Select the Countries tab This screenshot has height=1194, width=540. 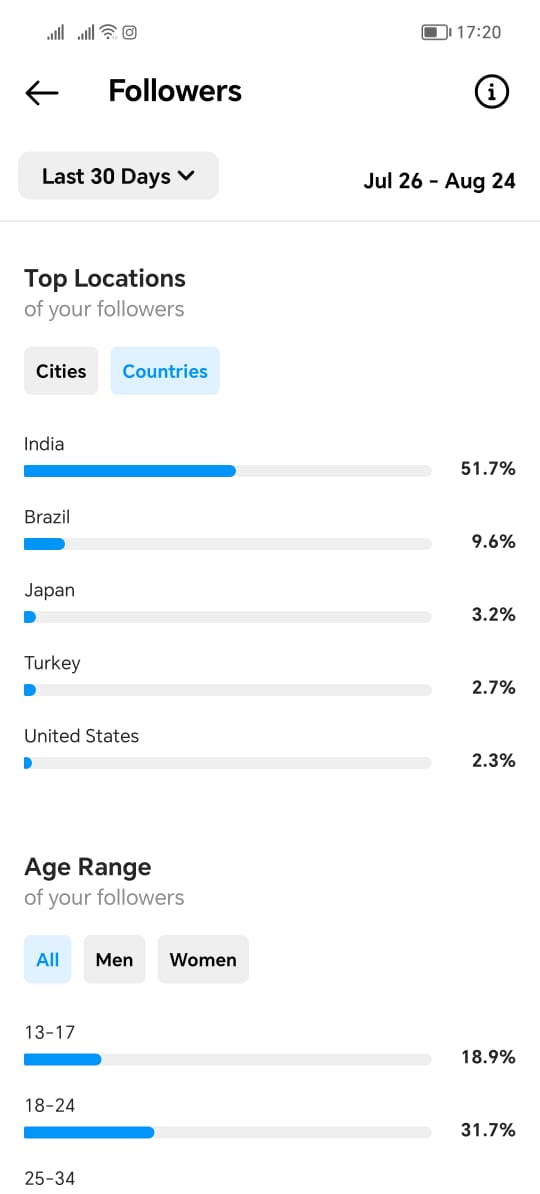click(x=165, y=371)
